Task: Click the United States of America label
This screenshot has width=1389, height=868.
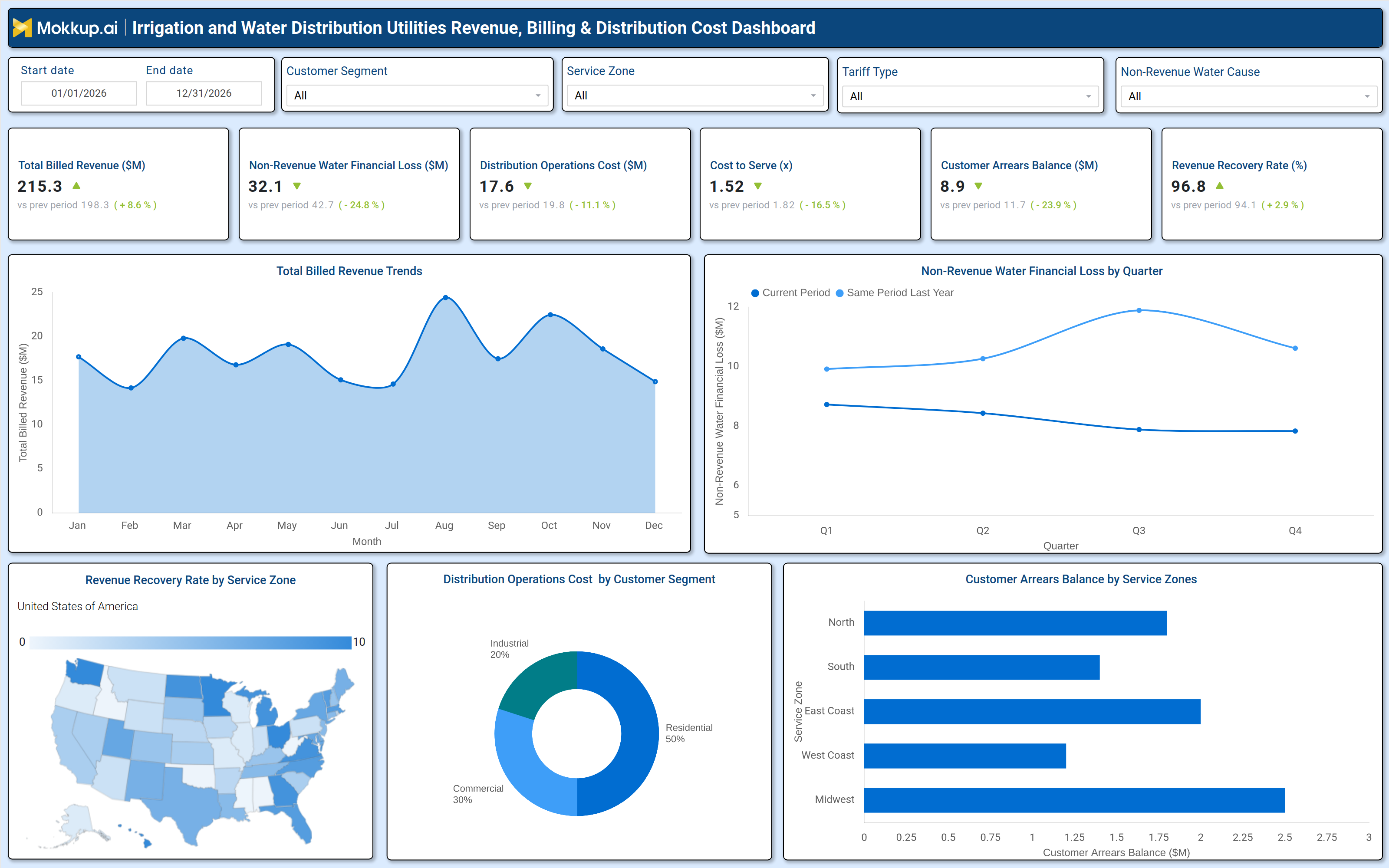Action: [x=78, y=606]
